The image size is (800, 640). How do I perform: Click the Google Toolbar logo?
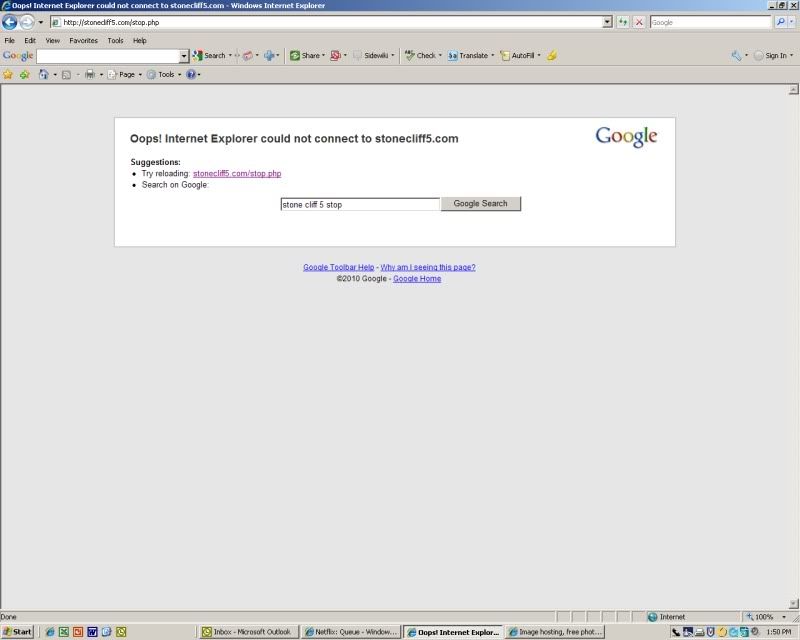[x=18, y=56]
